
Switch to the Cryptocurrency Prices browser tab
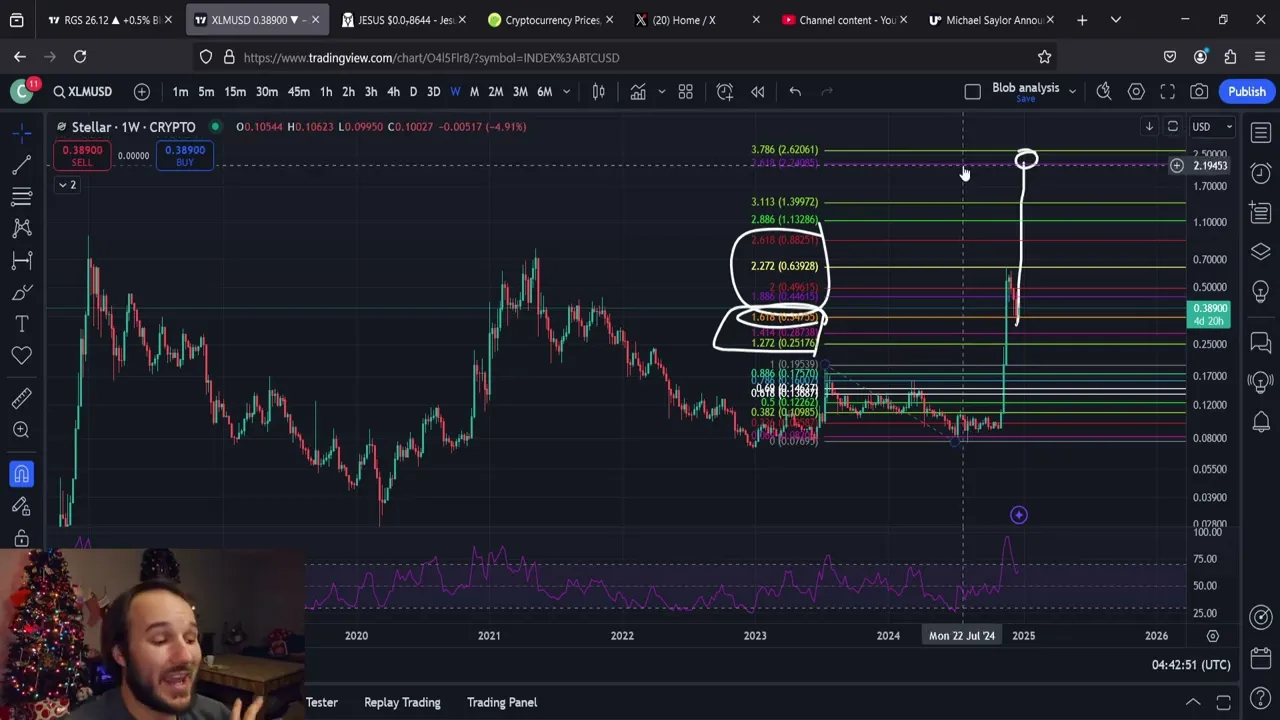(551, 20)
